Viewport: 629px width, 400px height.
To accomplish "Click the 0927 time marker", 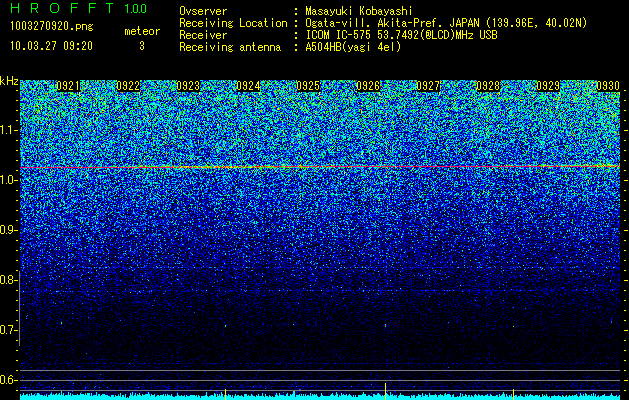I will click(x=428, y=86).
